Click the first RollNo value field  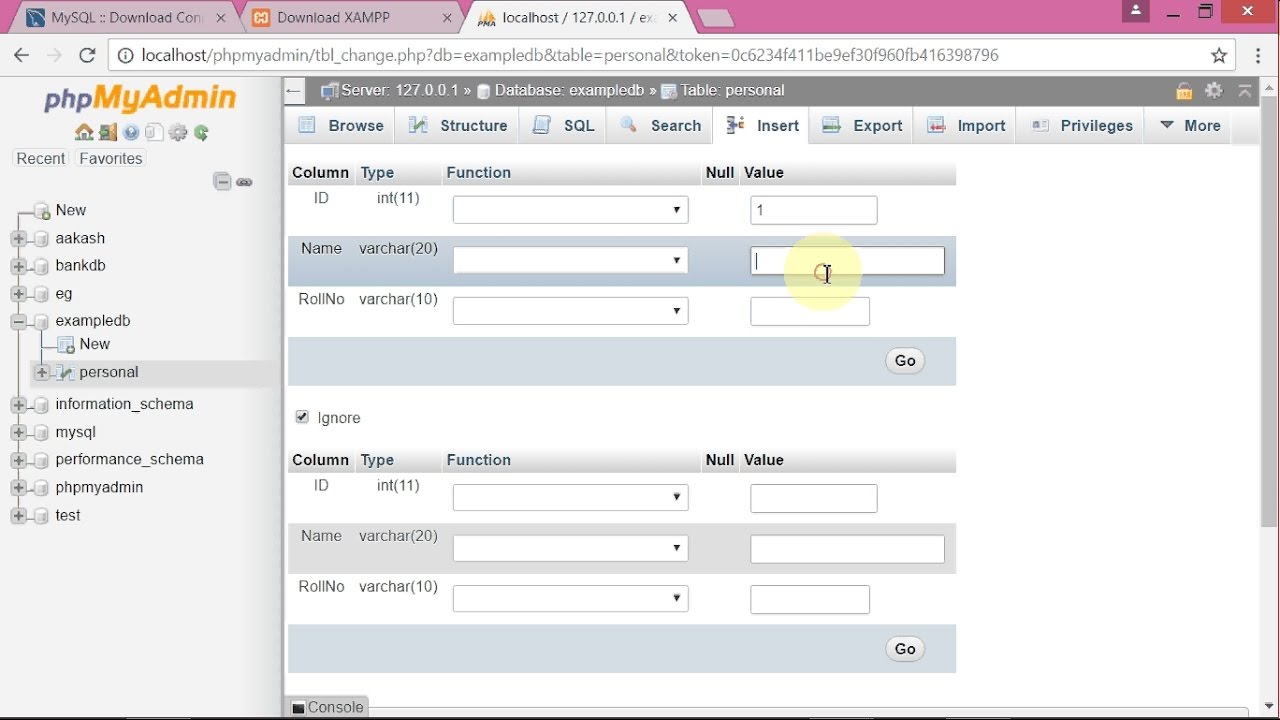810,311
